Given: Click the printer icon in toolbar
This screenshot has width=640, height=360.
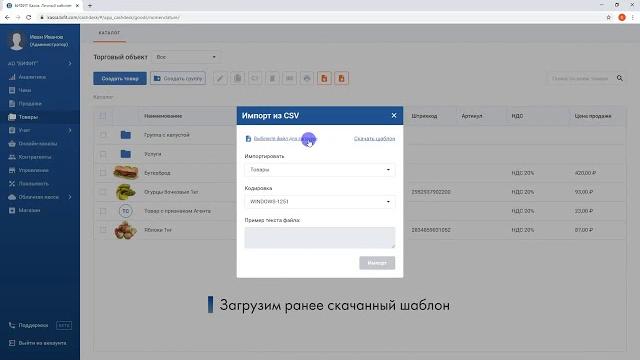Looking at the screenshot, I should (x=307, y=78).
